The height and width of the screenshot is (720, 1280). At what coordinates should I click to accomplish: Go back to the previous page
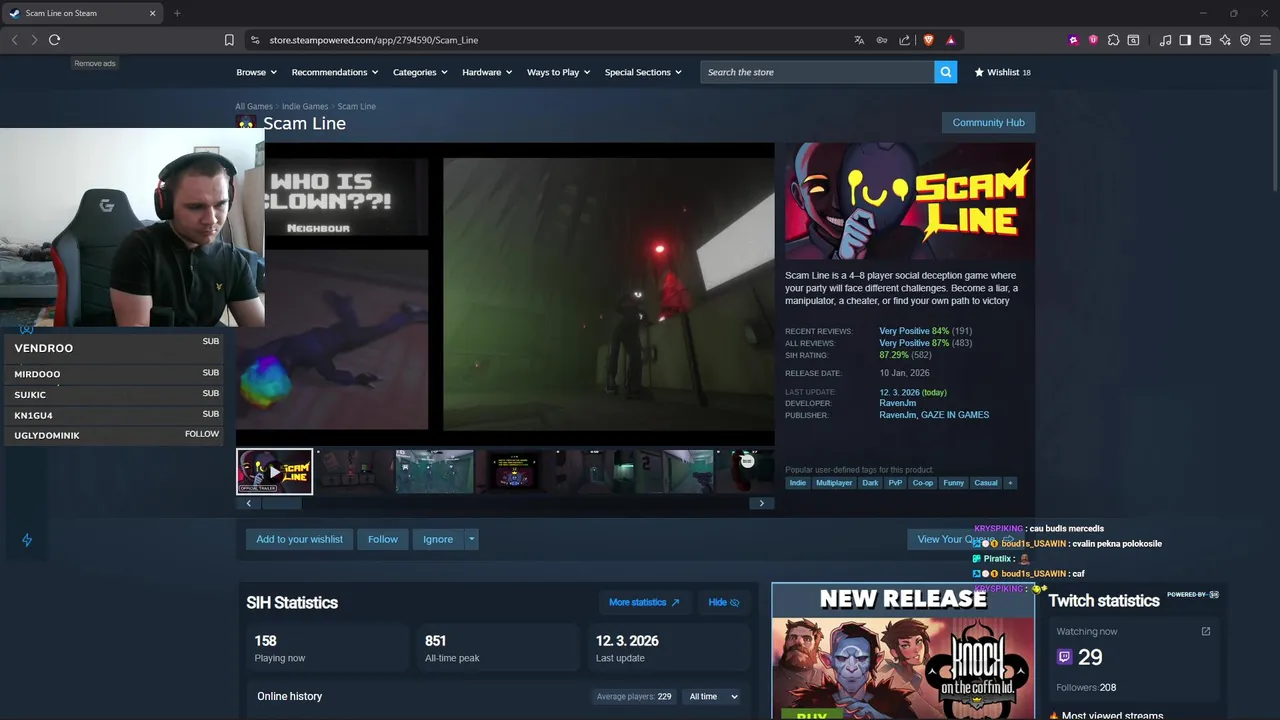(x=14, y=40)
